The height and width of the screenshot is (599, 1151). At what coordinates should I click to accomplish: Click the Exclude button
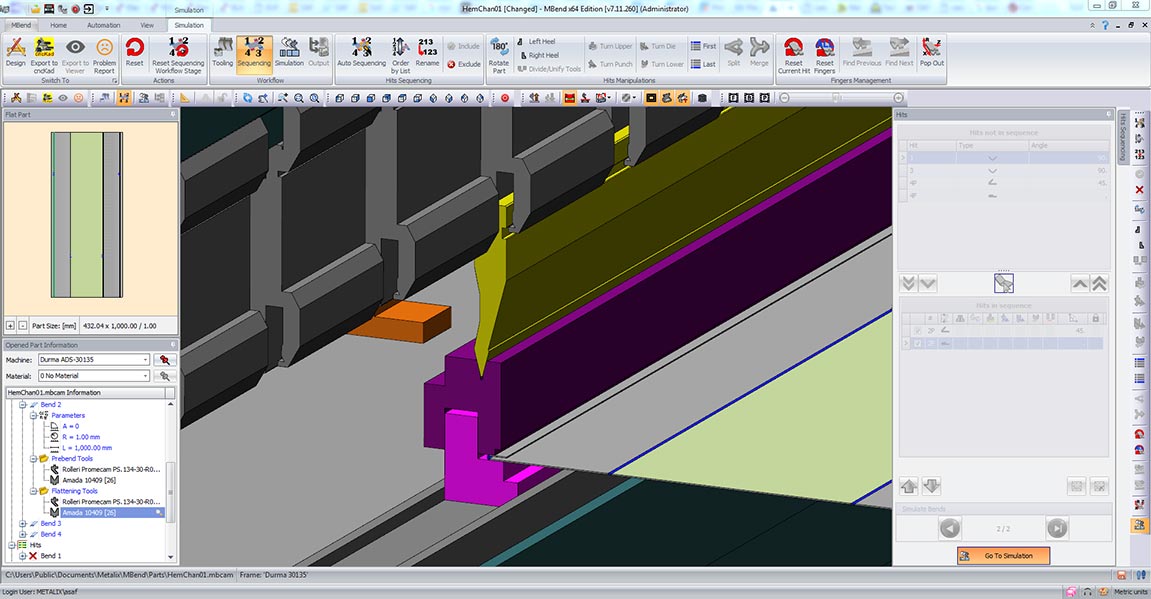pyautogui.click(x=464, y=64)
